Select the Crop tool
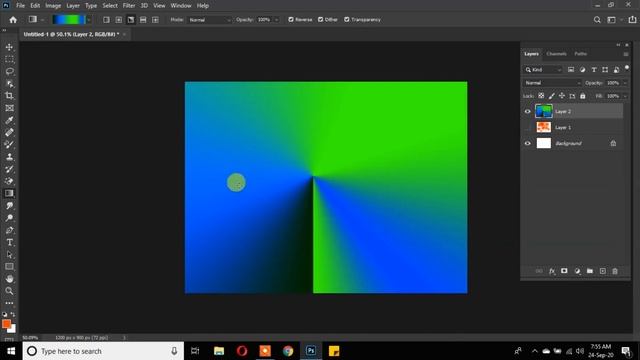 click(9, 96)
